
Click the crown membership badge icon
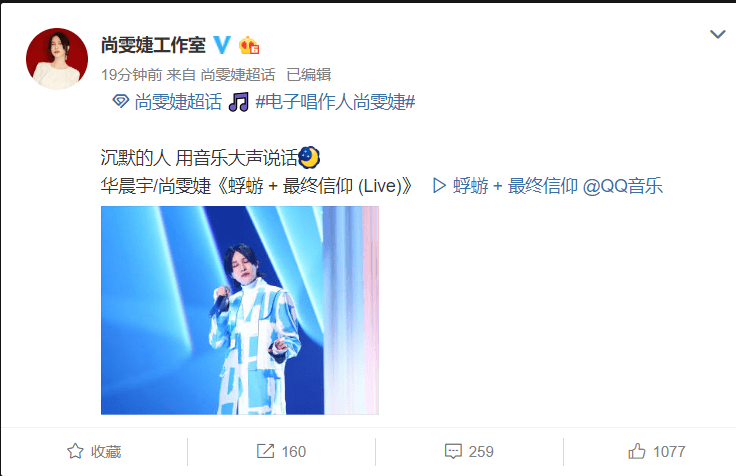(x=249, y=45)
